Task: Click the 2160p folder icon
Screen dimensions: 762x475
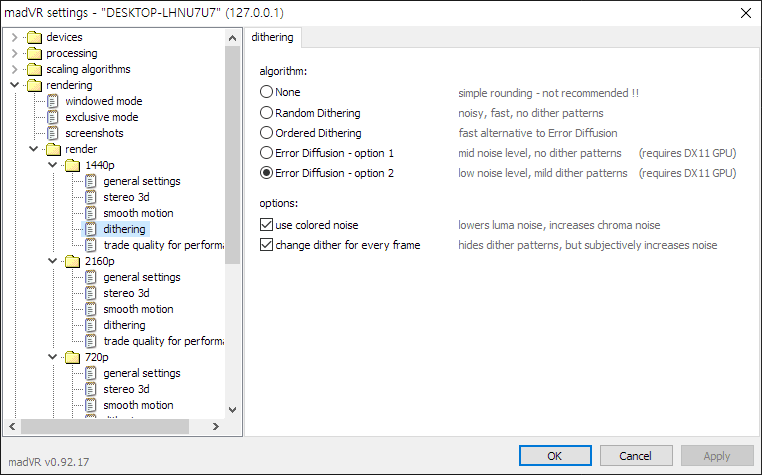Action: [x=73, y=261]
